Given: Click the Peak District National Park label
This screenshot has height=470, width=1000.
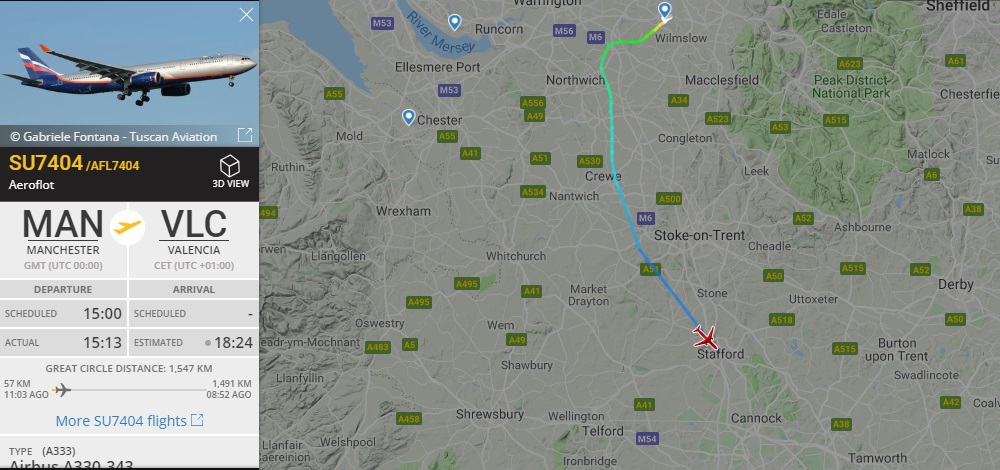Looking at the screenshot, I should [851, 87].
